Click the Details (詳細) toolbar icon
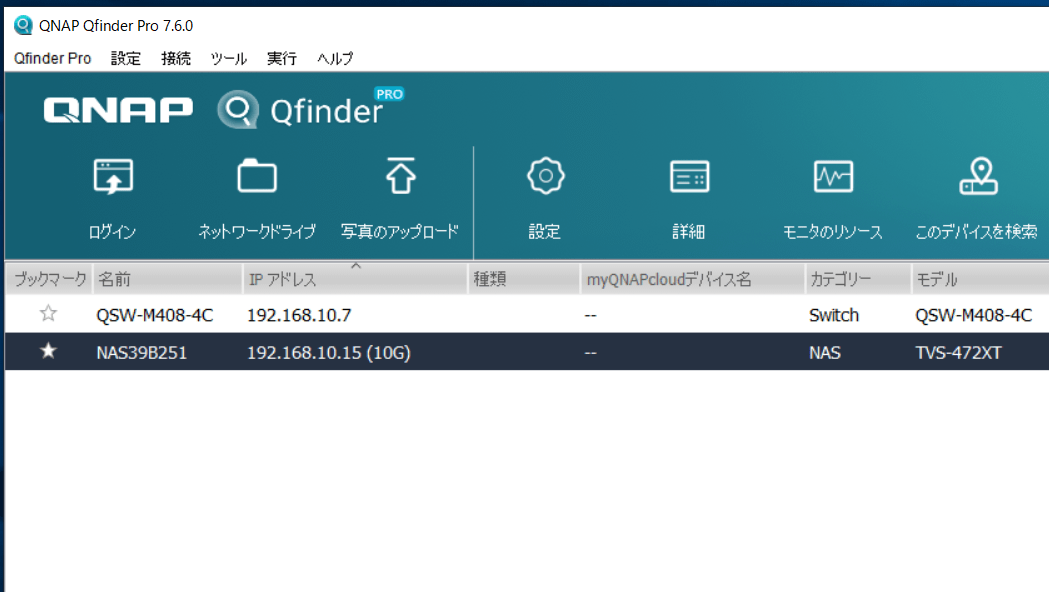 click(689, 177)
